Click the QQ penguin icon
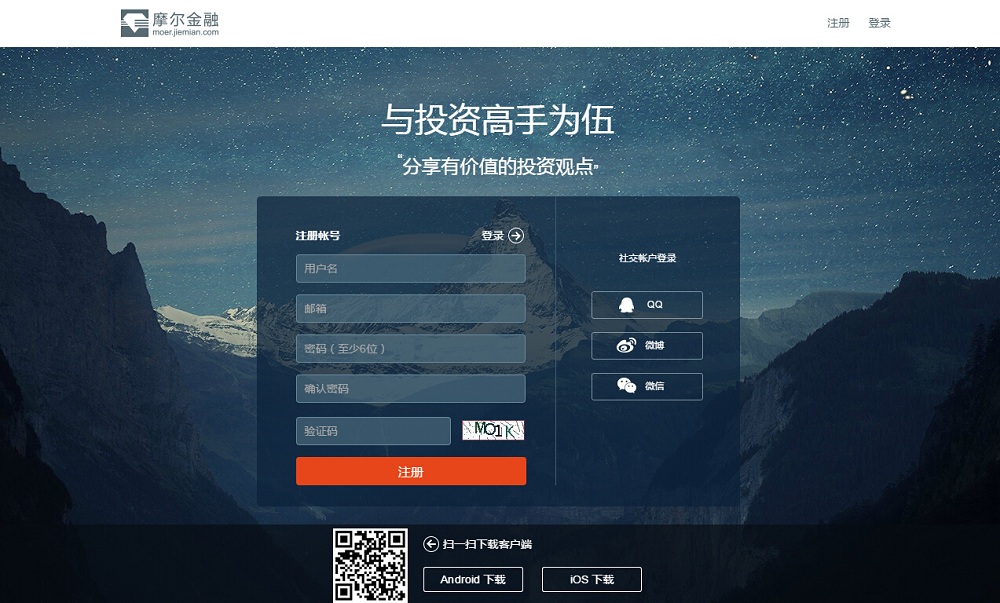Screen dimensions: 1000x603 click(x=627, y=305)
